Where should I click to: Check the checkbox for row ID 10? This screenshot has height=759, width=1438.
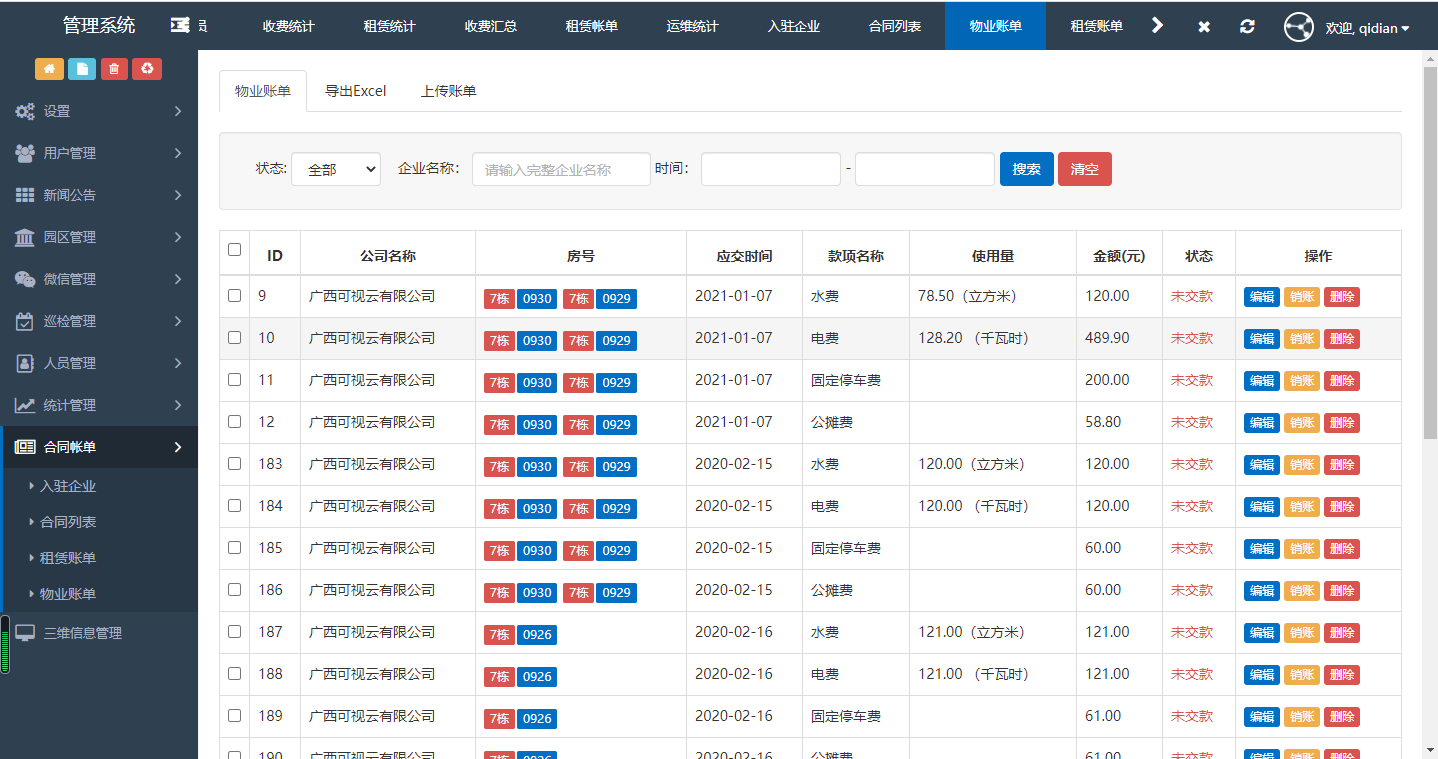tap(234, 338)
